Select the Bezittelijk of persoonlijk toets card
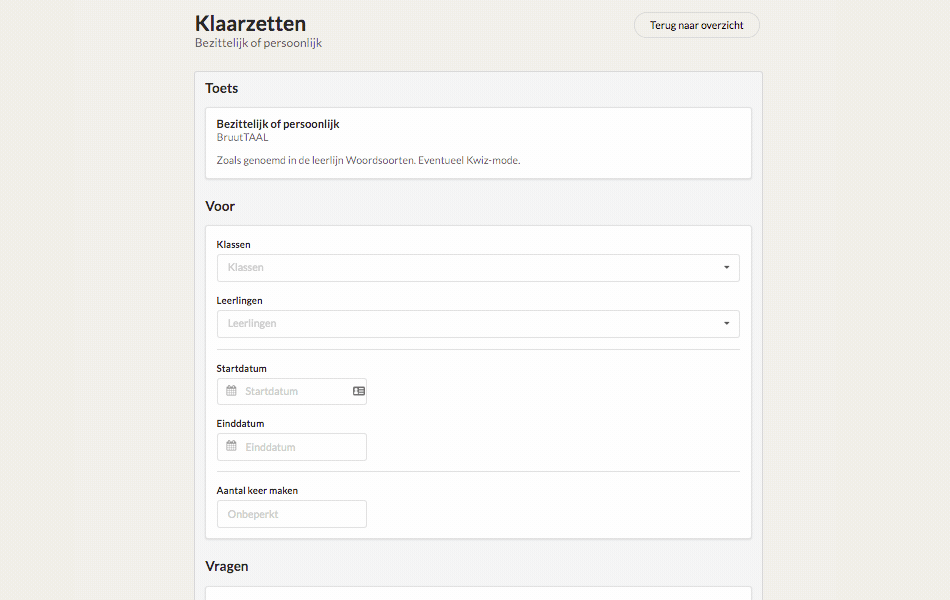 point(478,143)
